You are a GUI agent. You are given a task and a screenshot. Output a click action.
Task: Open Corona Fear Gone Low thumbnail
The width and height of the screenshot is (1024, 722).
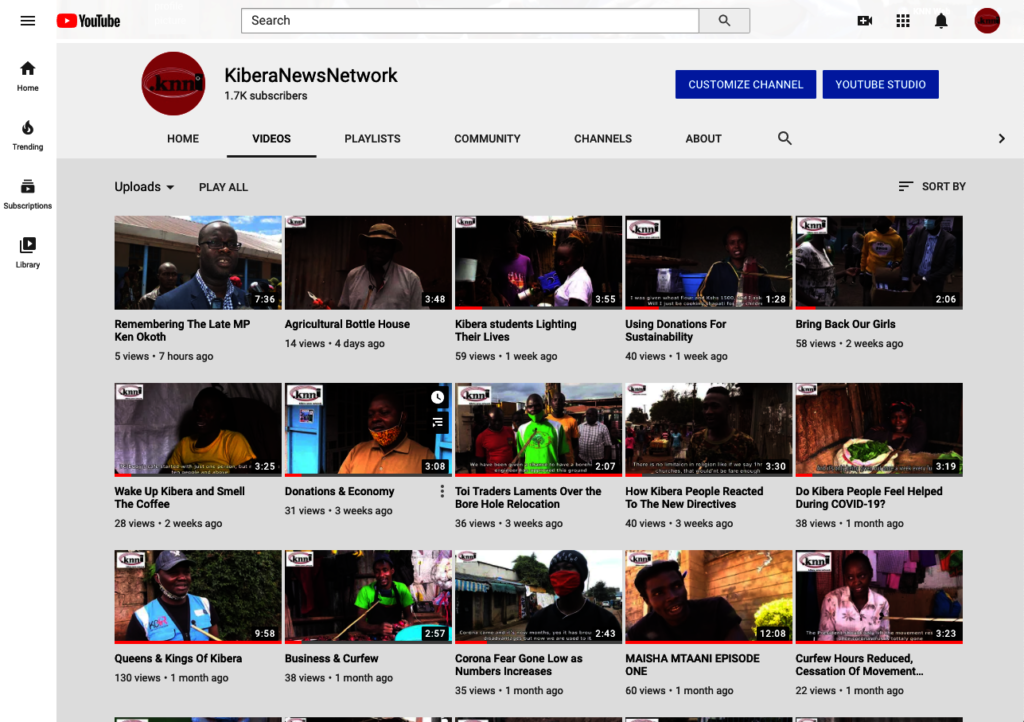coord(538,597)
